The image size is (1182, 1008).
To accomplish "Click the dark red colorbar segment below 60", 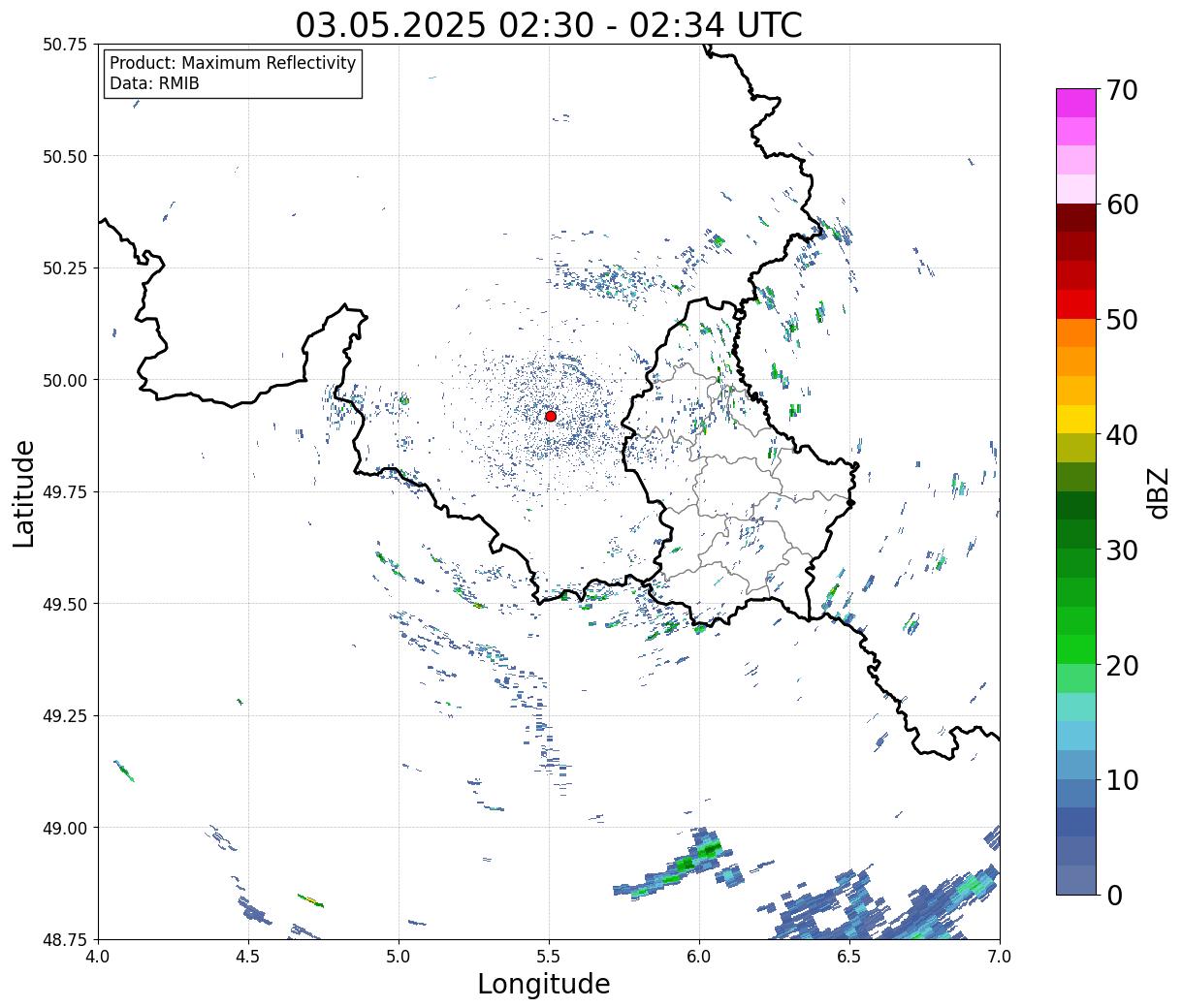I will pyautogui.click(x=1076, y=217).
